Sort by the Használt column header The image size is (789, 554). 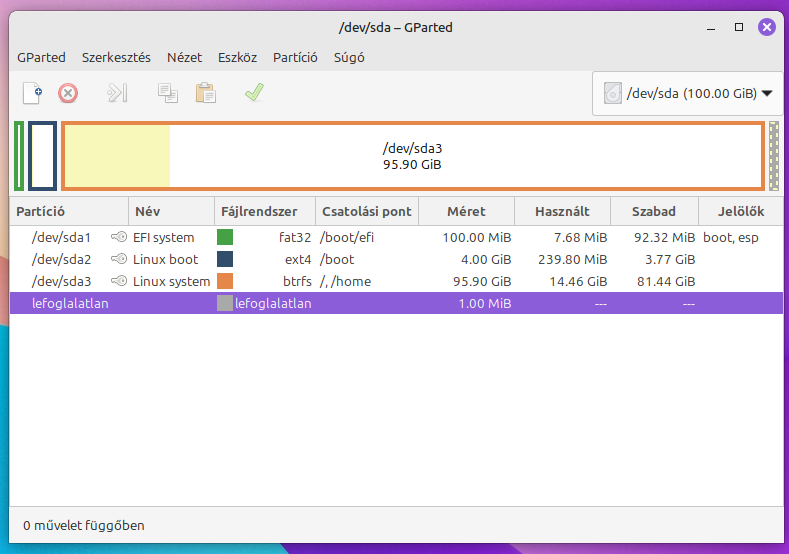click(563, 211)
